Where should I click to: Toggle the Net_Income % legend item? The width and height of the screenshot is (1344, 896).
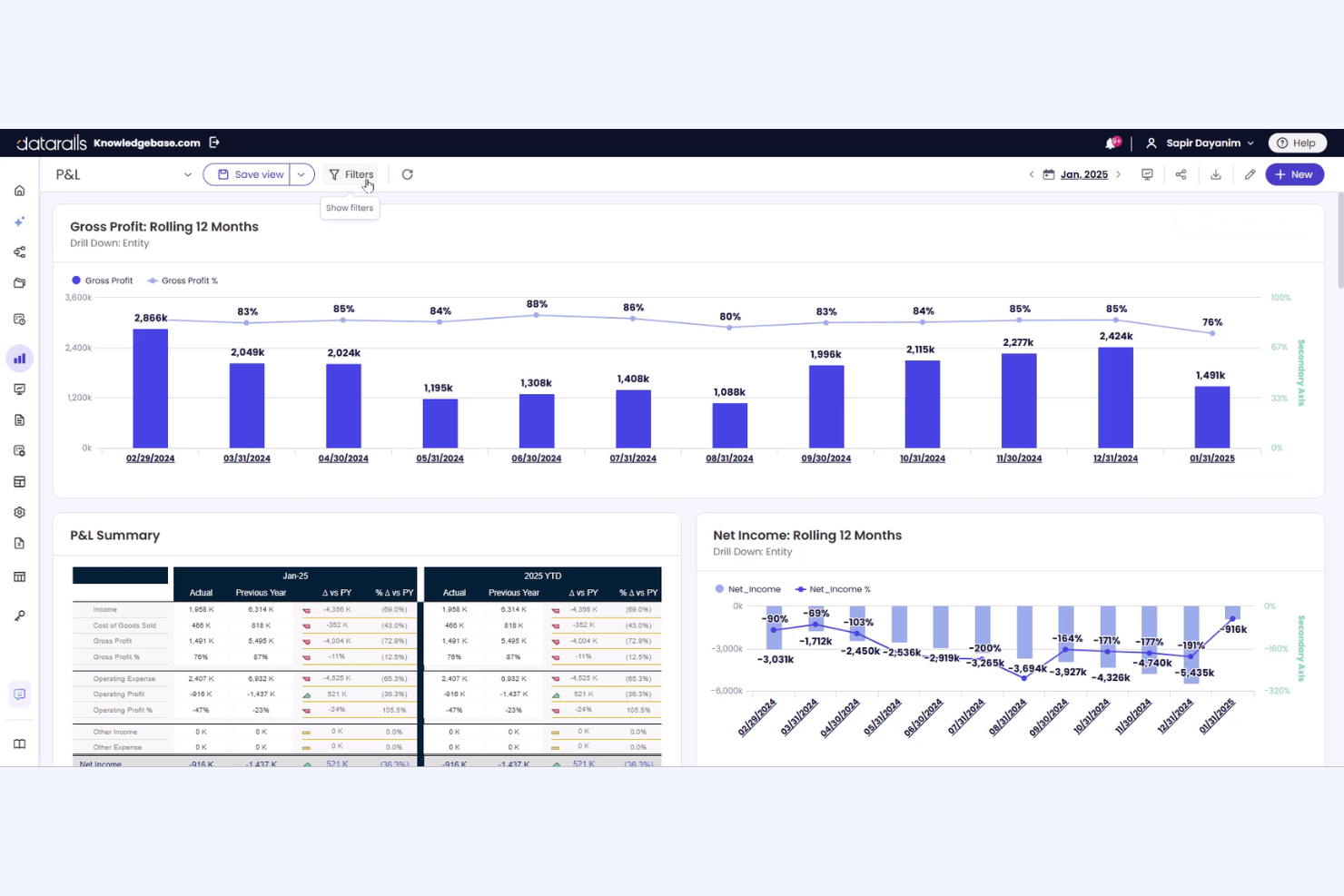coord(832,588)
